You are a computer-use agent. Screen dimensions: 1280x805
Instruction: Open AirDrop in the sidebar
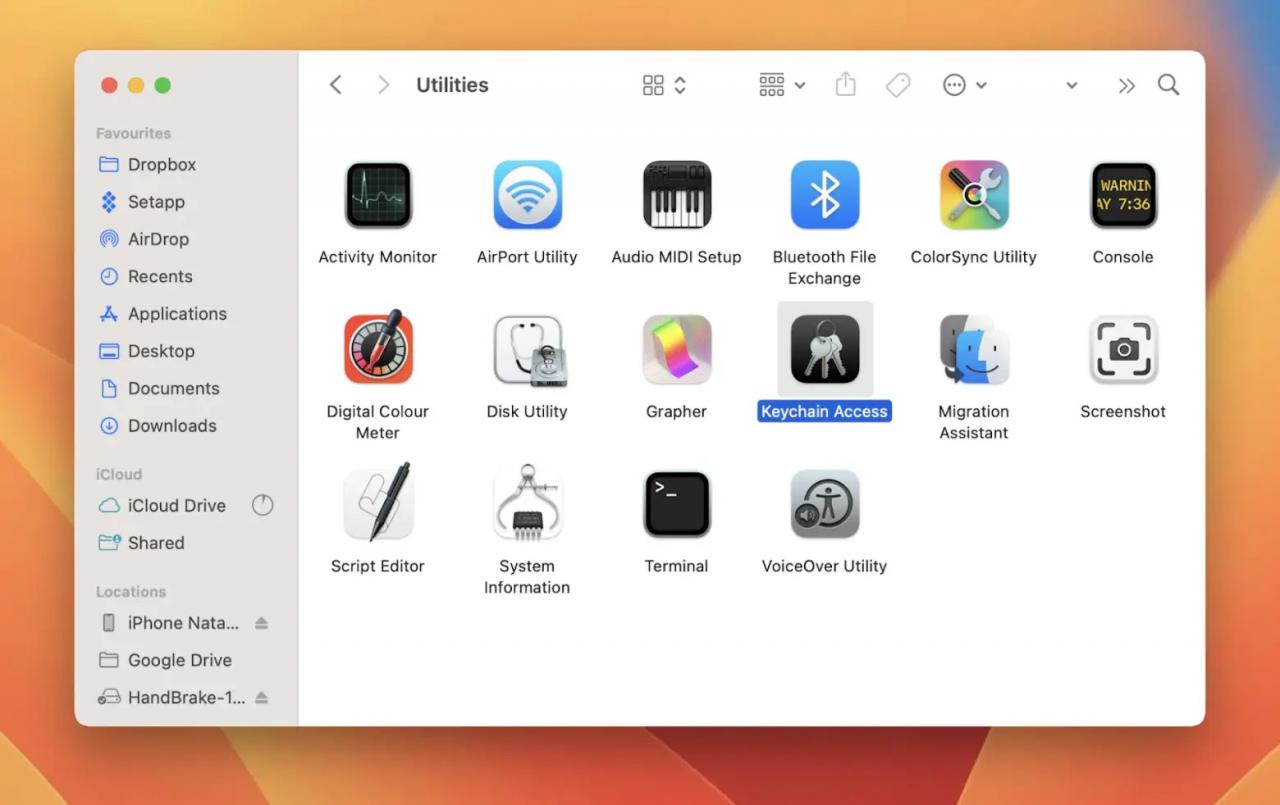(x=158, y=239)
